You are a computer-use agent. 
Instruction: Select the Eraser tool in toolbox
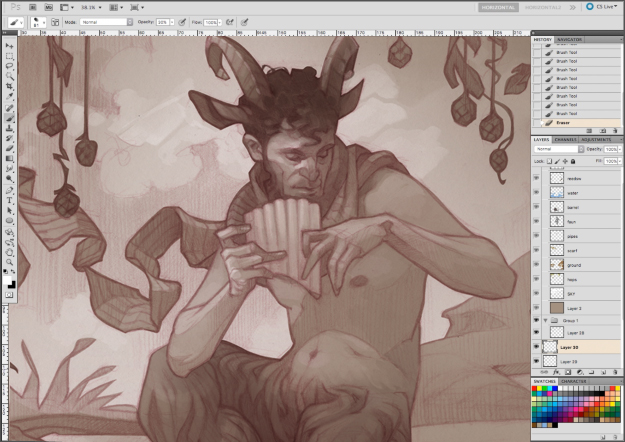tap(9, 148)
